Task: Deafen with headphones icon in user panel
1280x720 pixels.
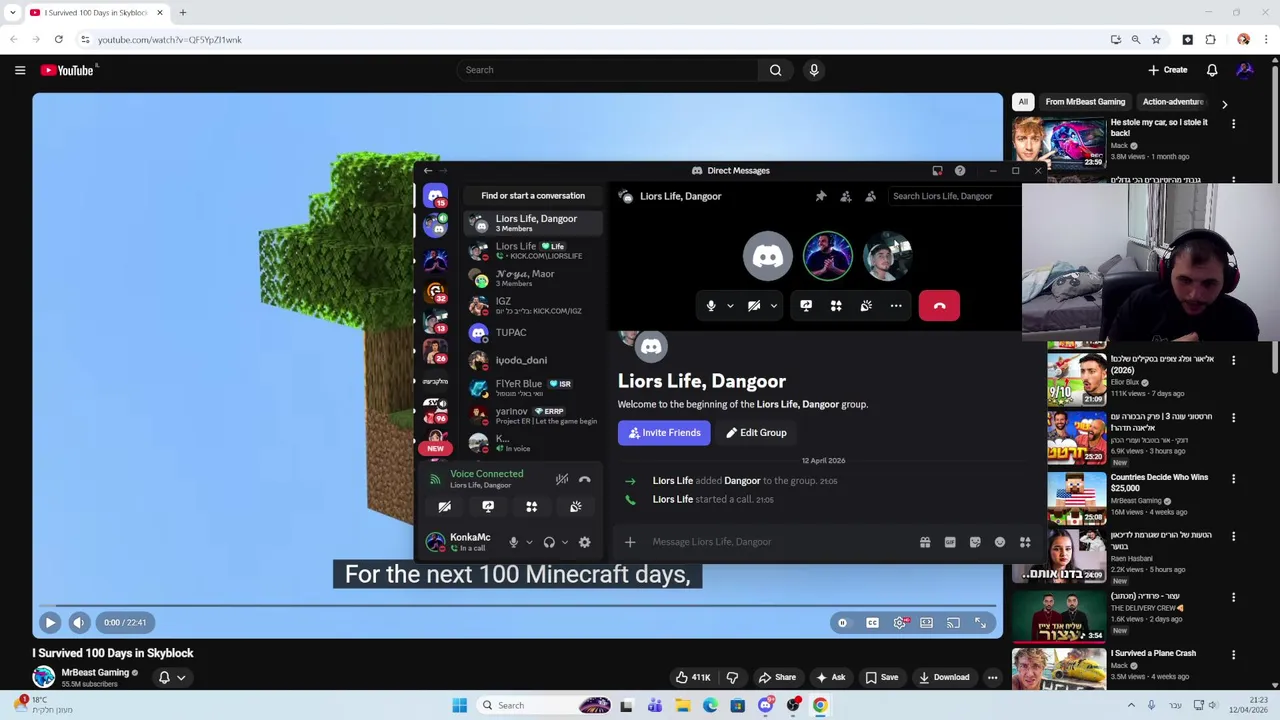Action: (549, 542)
